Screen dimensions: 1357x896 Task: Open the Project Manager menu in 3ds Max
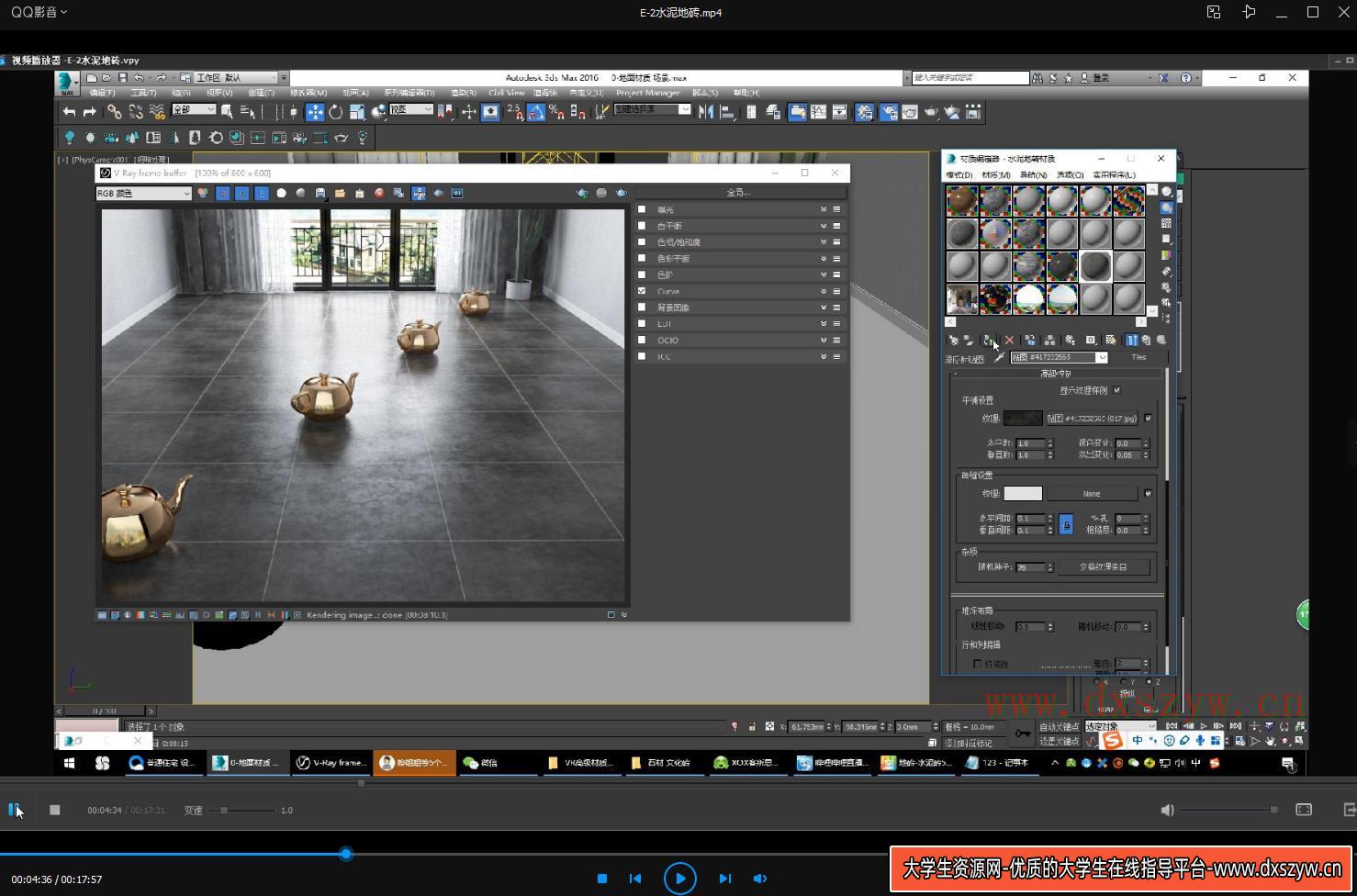pyautogui.click(x=647, y=93)
